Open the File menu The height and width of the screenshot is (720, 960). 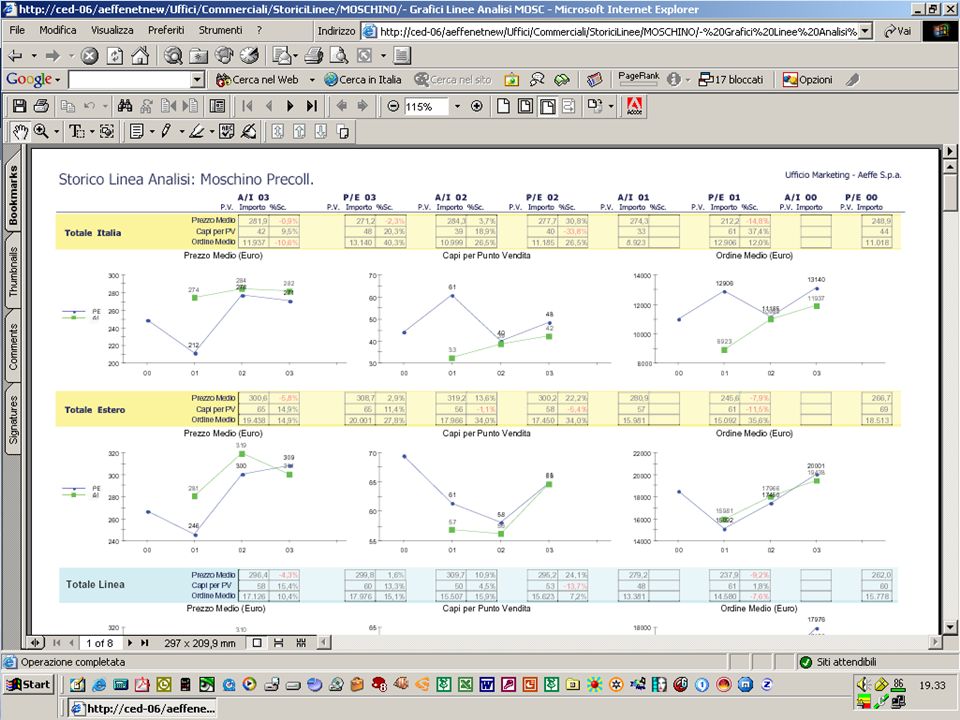point(17,30)
